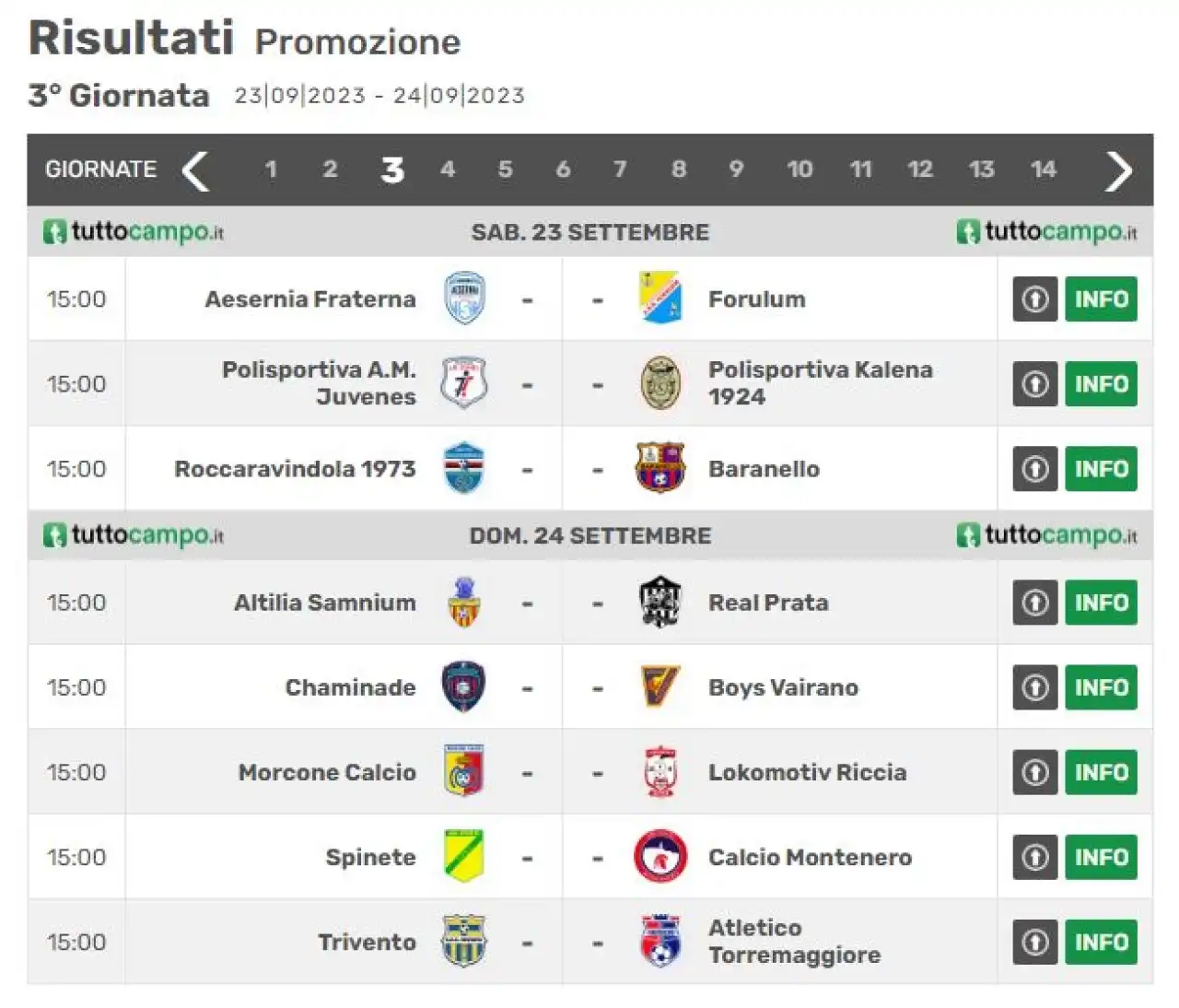Open the Atletico Torremaggiore team link

795,942
